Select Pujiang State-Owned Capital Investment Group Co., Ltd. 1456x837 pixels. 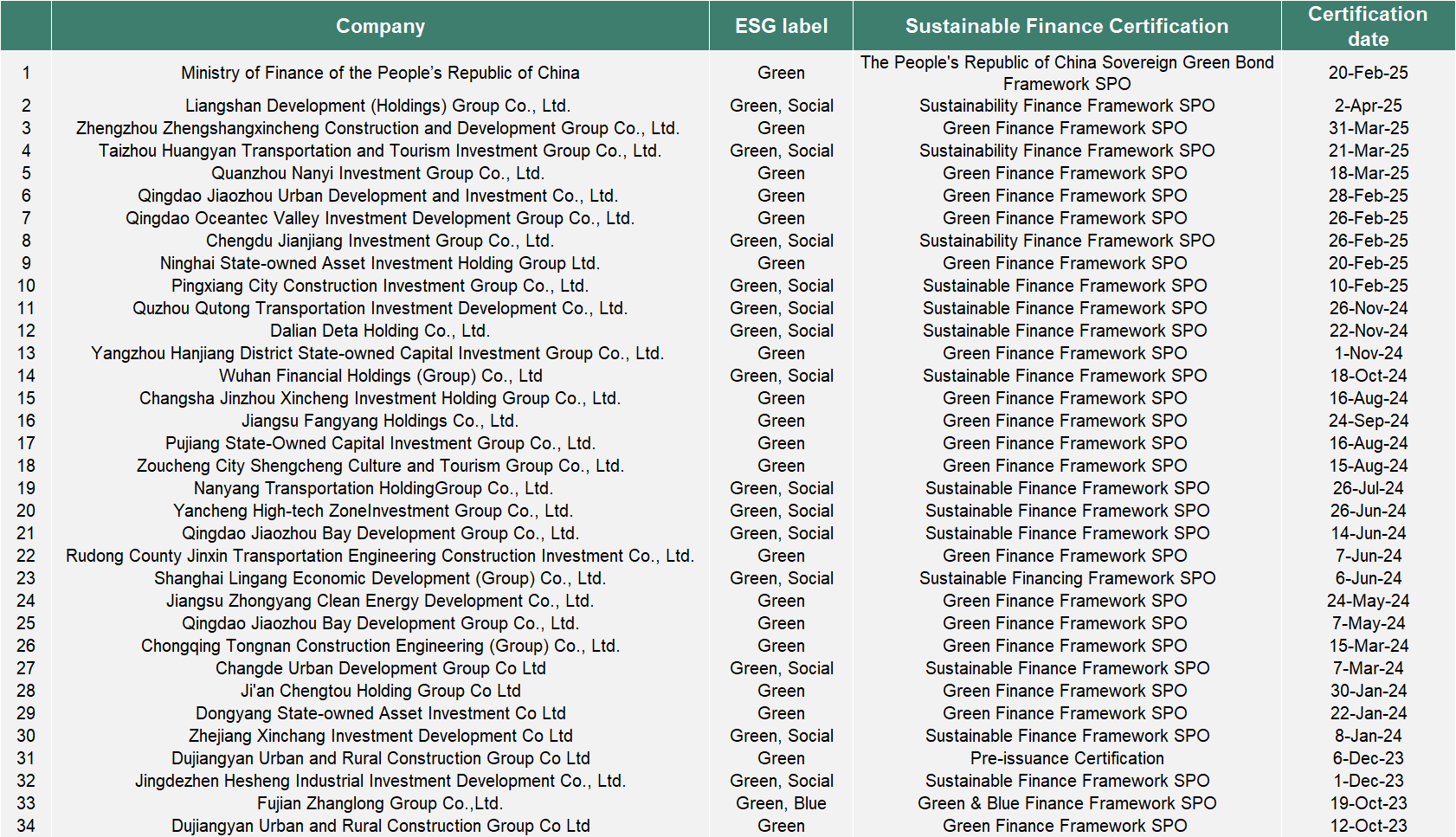380,443
